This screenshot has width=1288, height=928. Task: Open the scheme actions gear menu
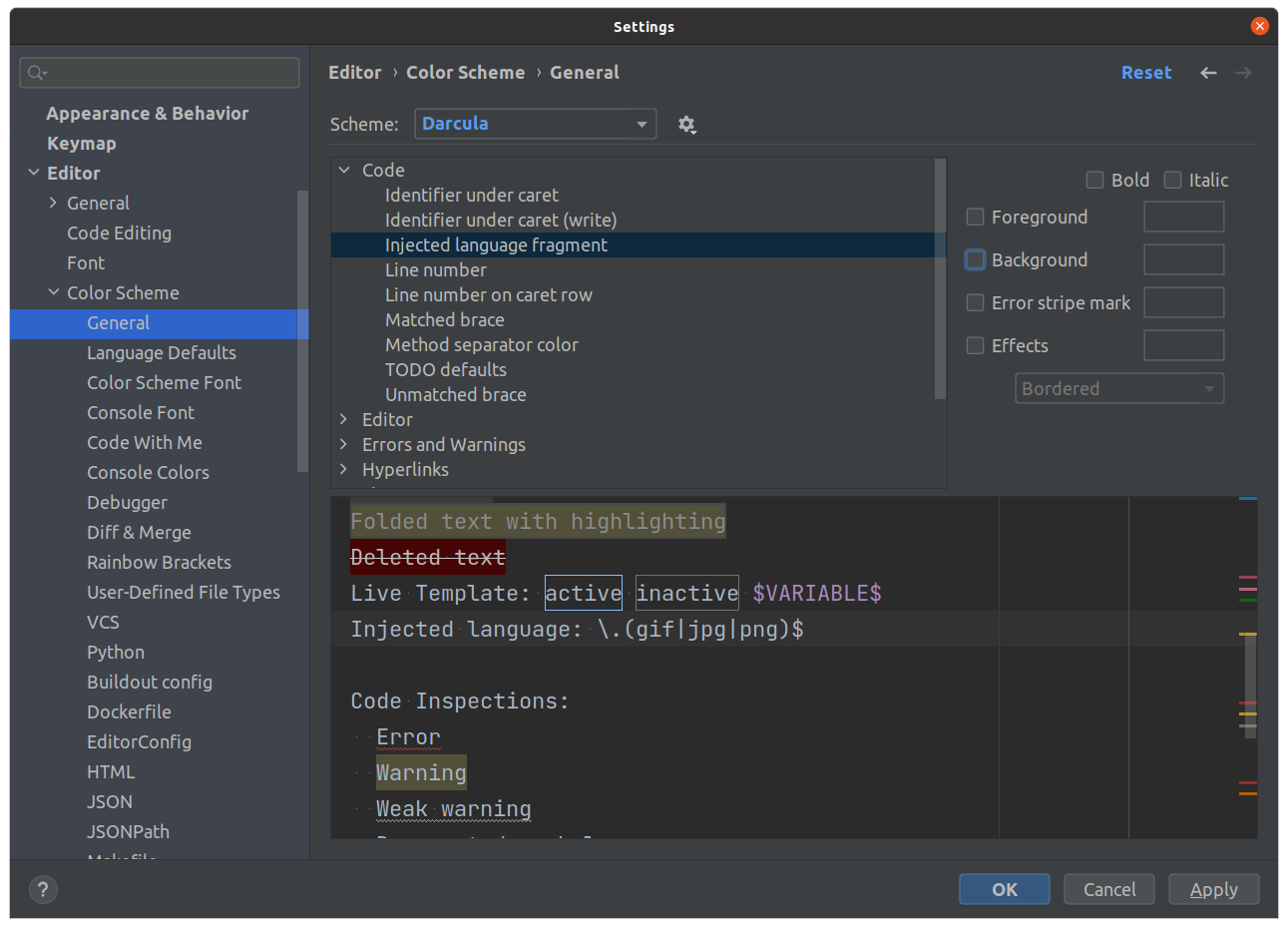[x=686, y=125]
